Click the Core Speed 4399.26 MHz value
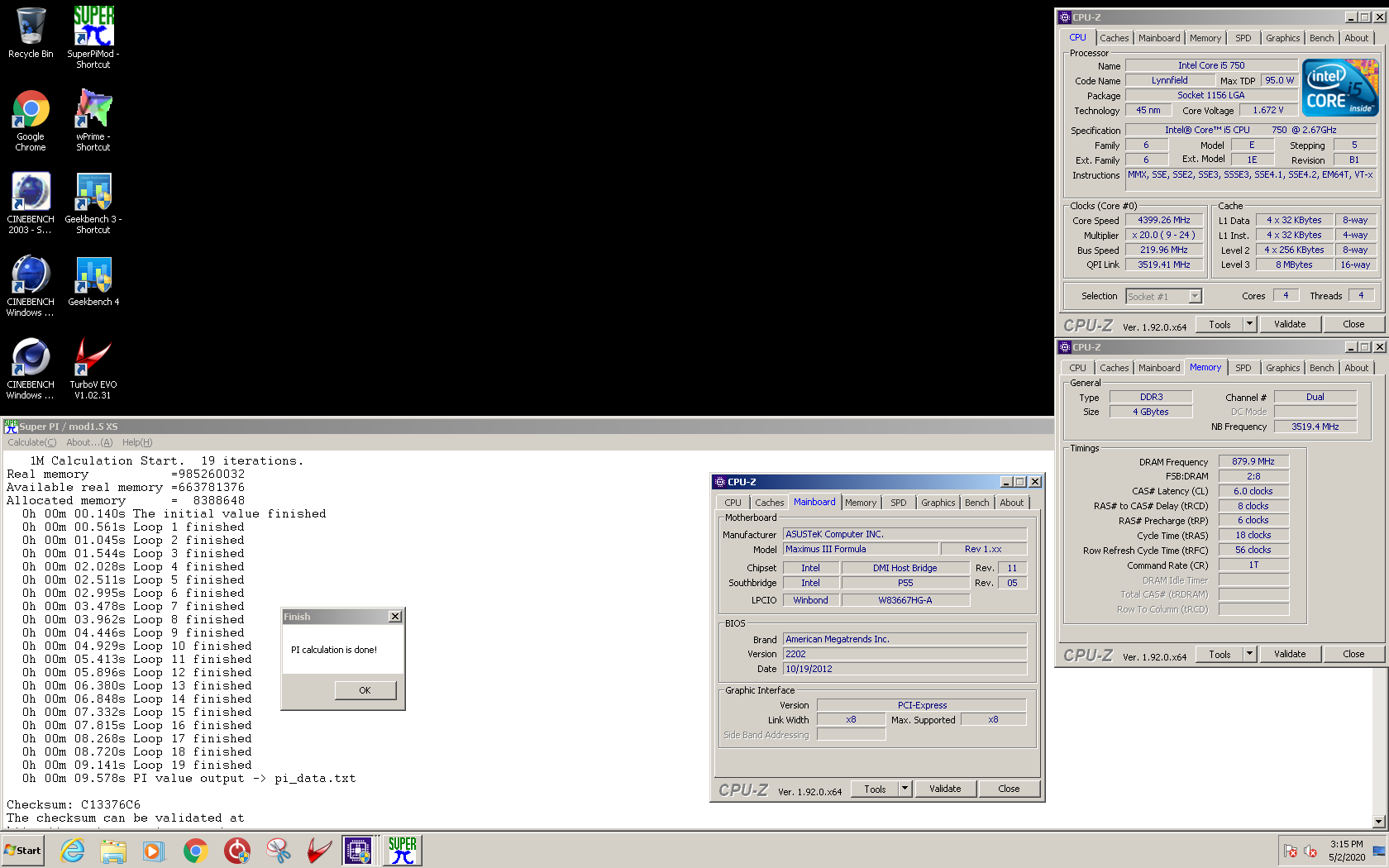The width and height of the screenshot is (1389, 868). pyautogui.click(x=1164, y=221)
